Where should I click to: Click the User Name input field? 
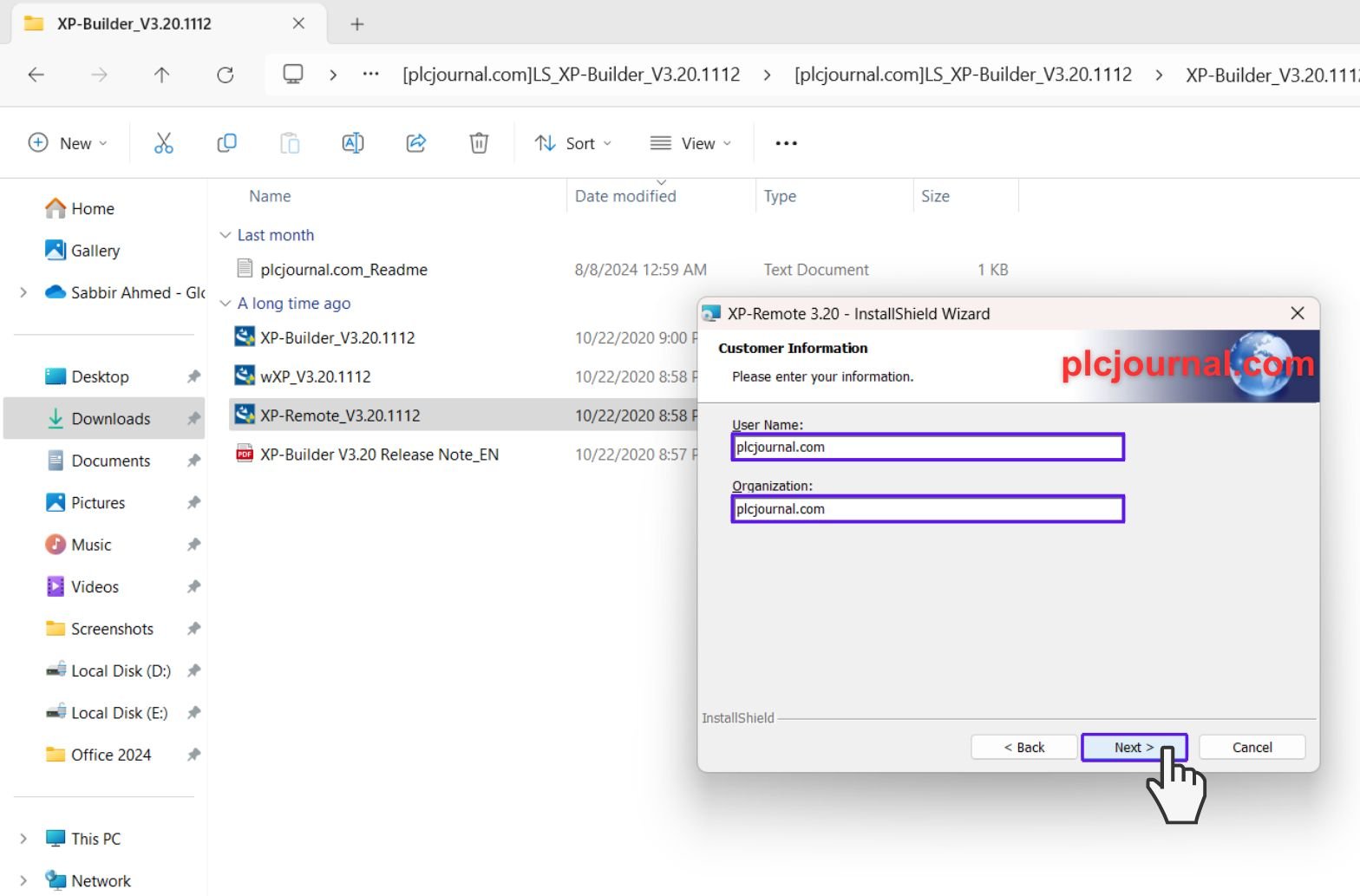[x=927, y=447]
